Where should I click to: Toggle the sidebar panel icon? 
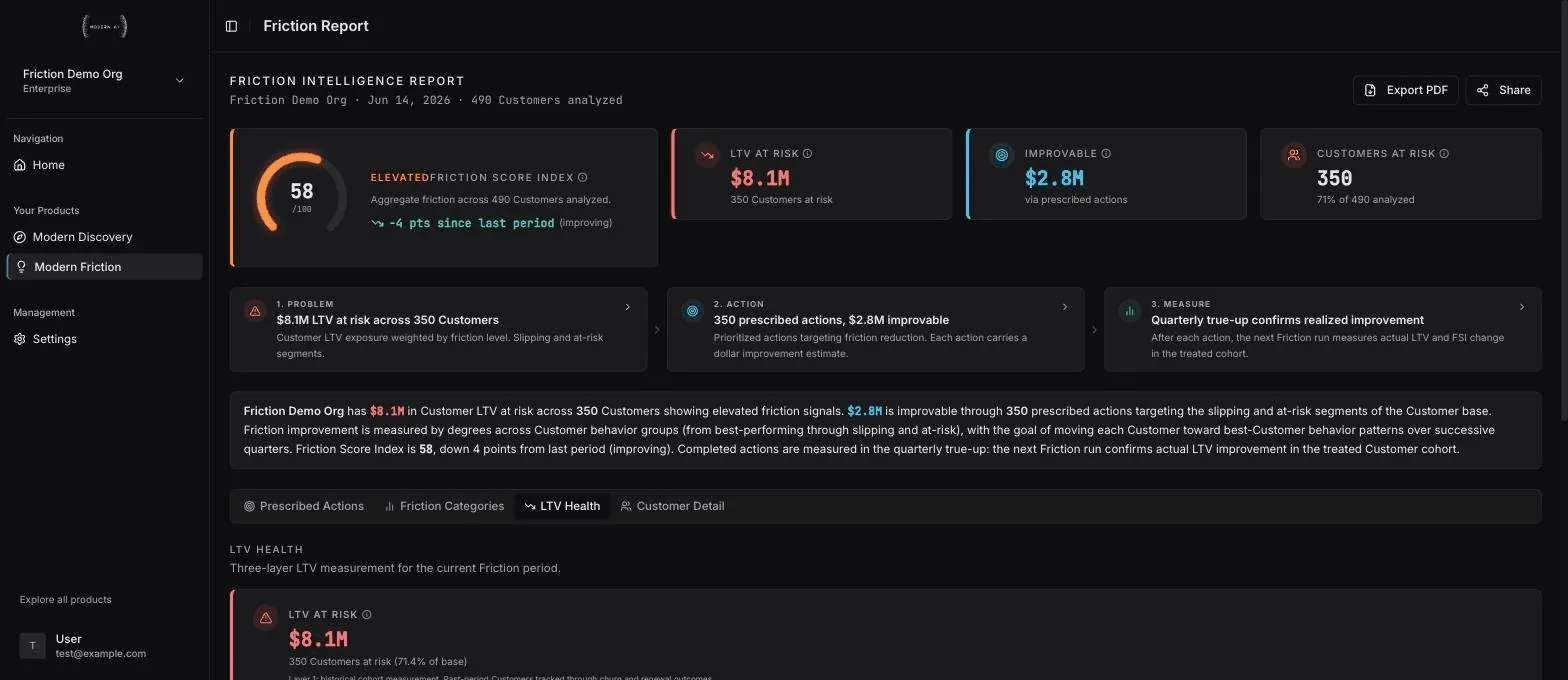pos(231,26)
